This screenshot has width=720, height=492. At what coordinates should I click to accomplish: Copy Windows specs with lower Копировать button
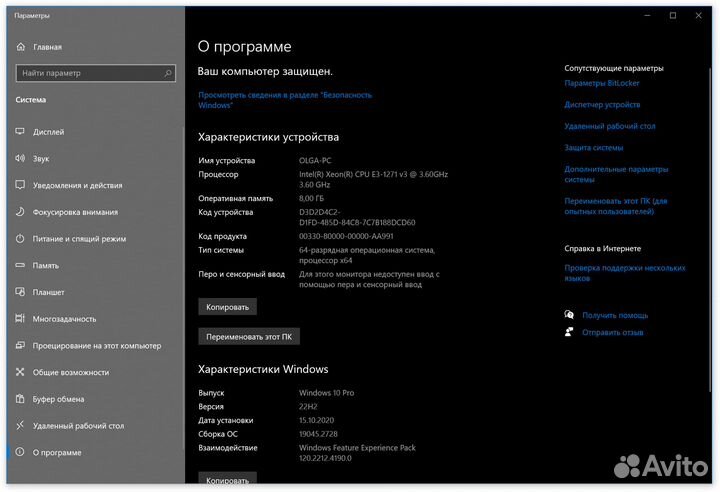coord(227,478)
